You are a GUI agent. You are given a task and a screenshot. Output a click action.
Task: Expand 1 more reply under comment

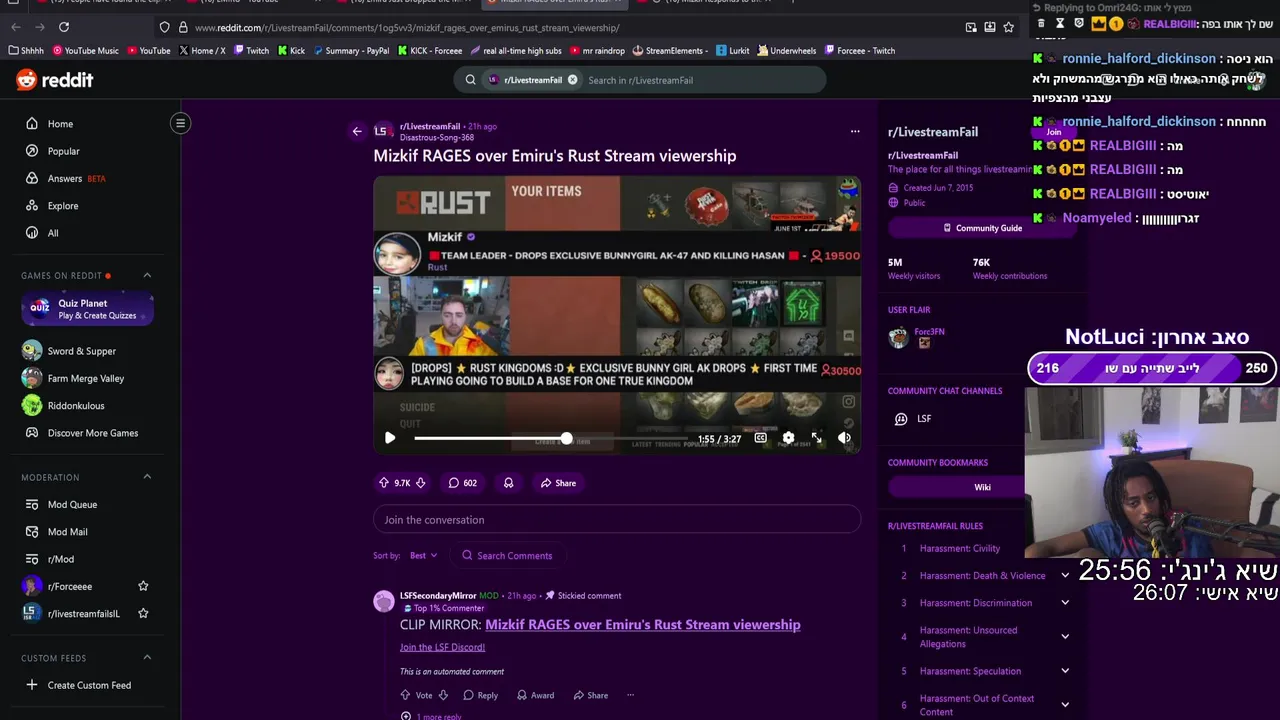click(x=431, y=716)
